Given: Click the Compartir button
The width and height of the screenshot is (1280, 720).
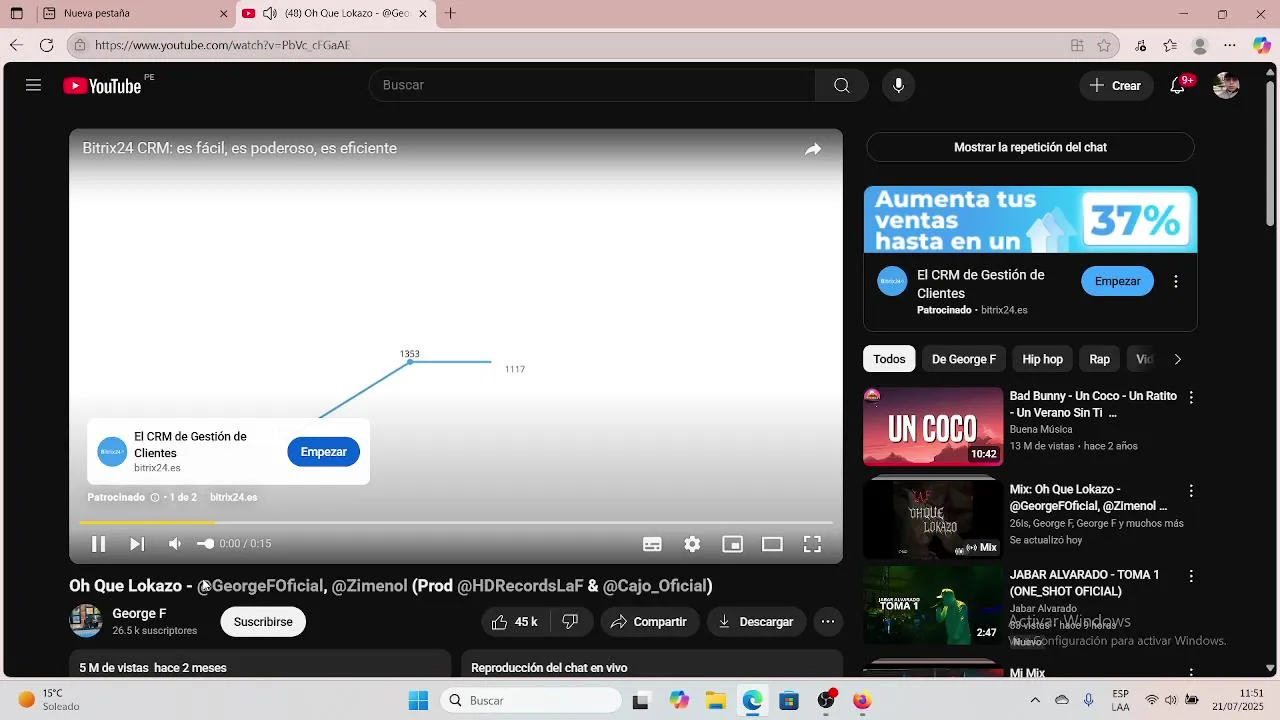Looking at the screenshot, I should coord(649,622).
